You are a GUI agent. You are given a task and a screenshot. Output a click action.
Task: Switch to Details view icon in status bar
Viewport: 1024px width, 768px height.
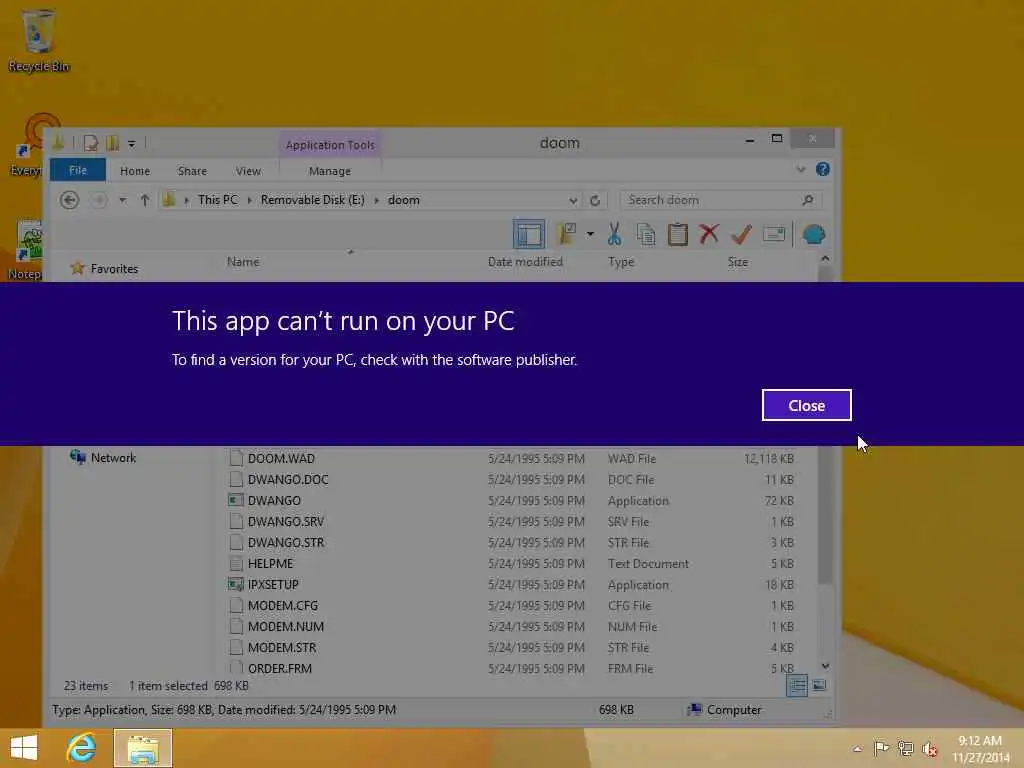797,686
